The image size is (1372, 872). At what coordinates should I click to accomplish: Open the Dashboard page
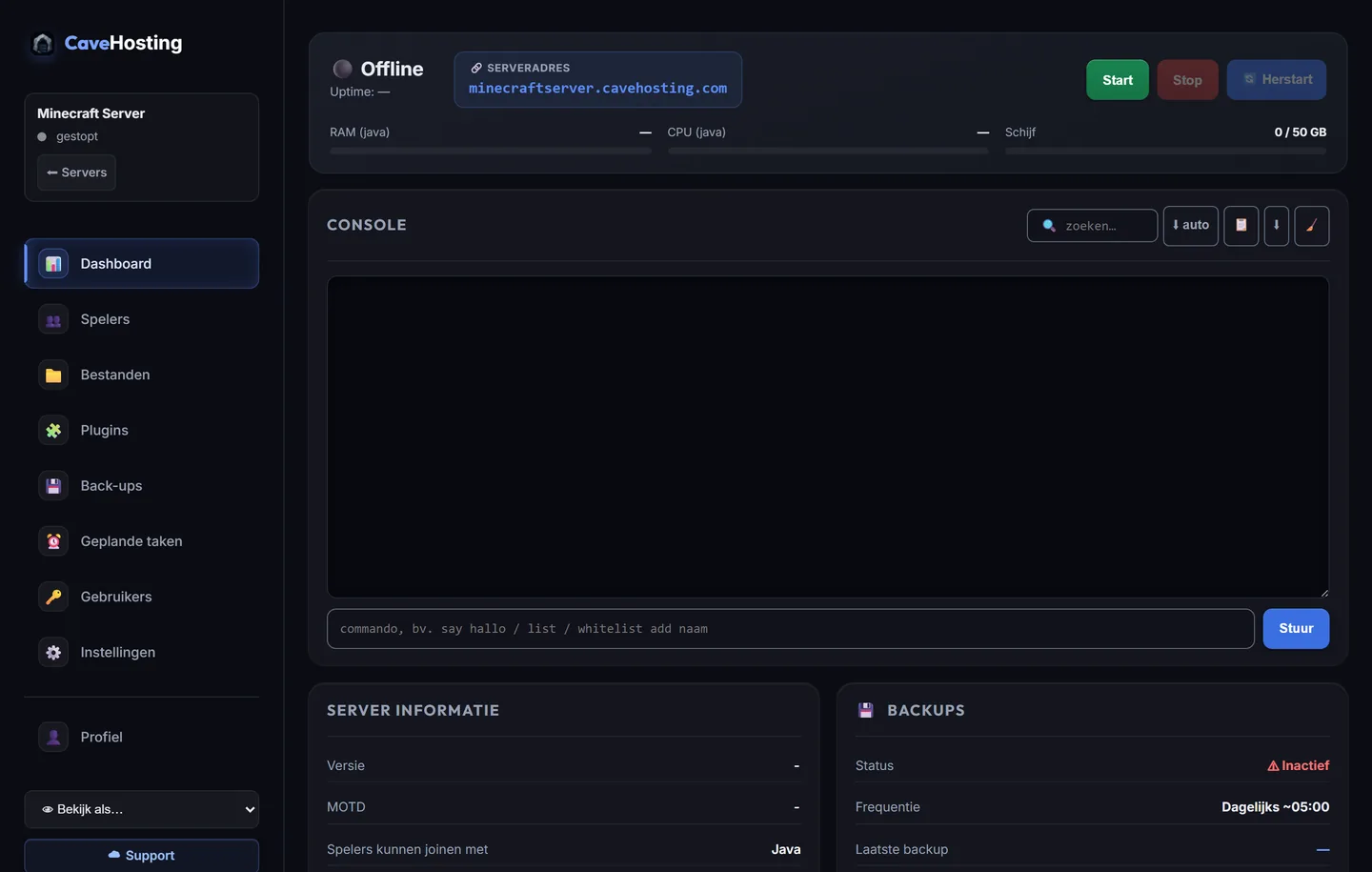(x=141, y=263)
